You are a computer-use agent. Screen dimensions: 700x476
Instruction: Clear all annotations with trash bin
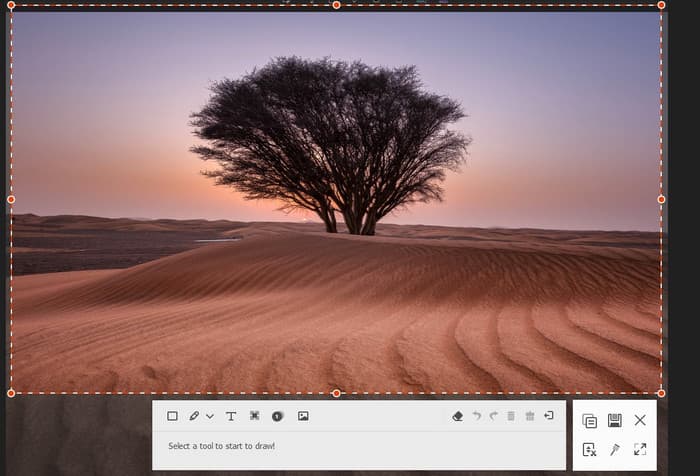pos(530,416)
